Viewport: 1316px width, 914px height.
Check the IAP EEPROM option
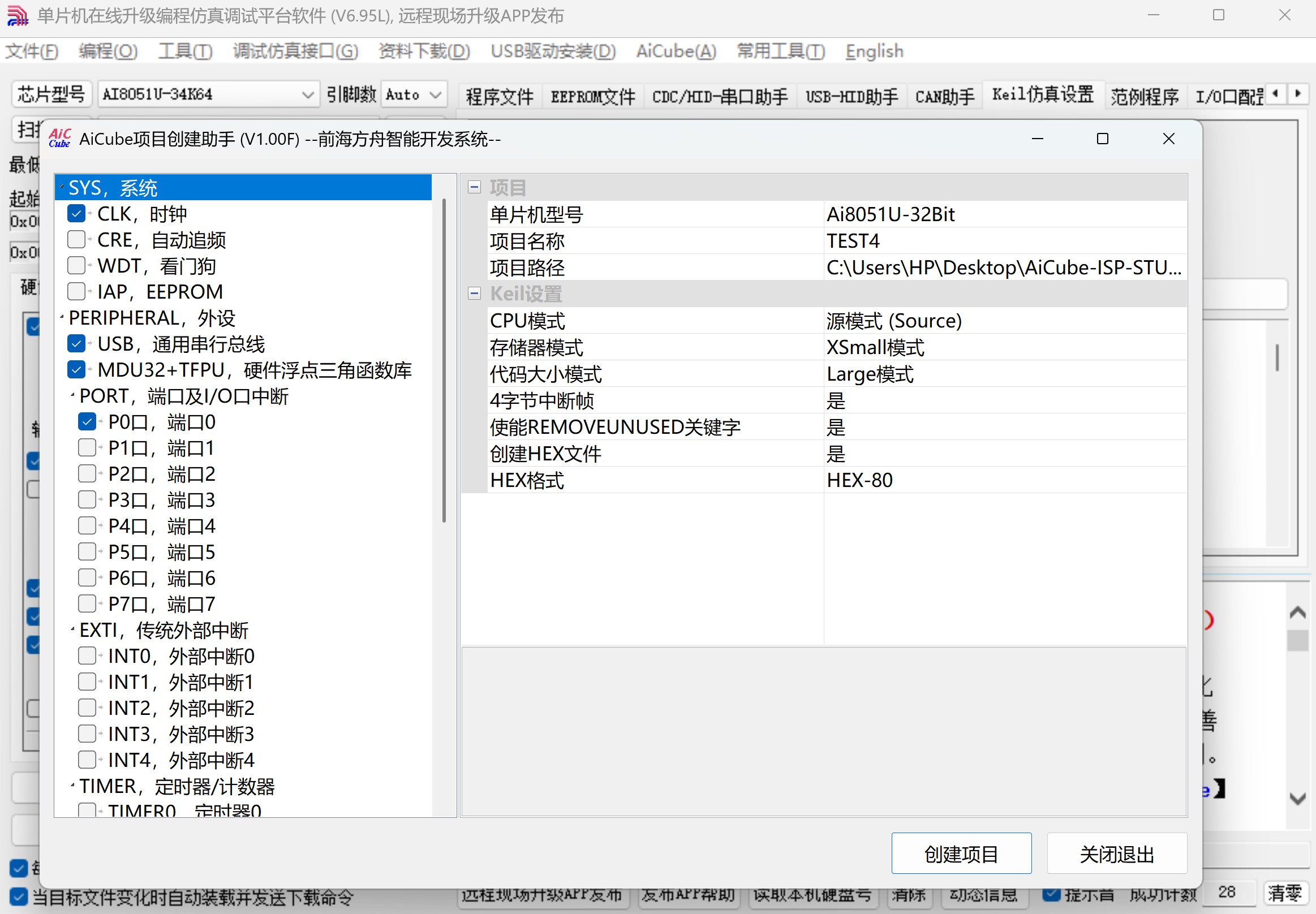[x=76, y=291]
